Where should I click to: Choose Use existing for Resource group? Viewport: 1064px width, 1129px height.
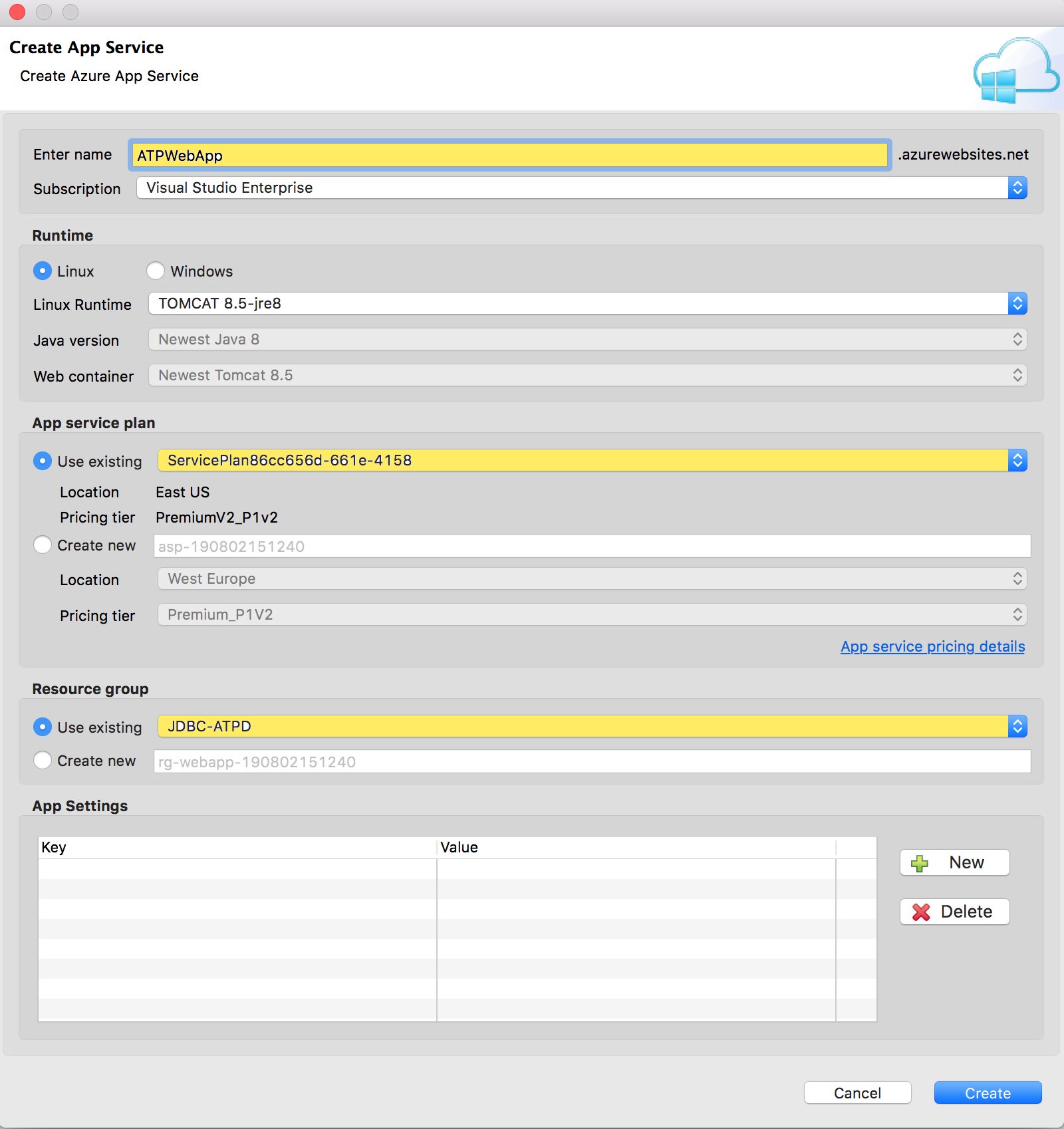pyautogui.click(x=43, y=727)
